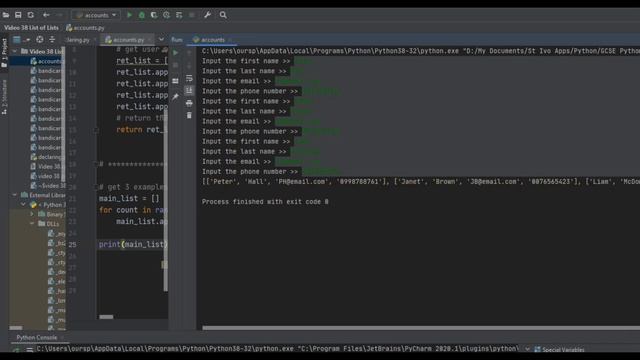Select the accounts file in Project tree

(x=46, y=61)
